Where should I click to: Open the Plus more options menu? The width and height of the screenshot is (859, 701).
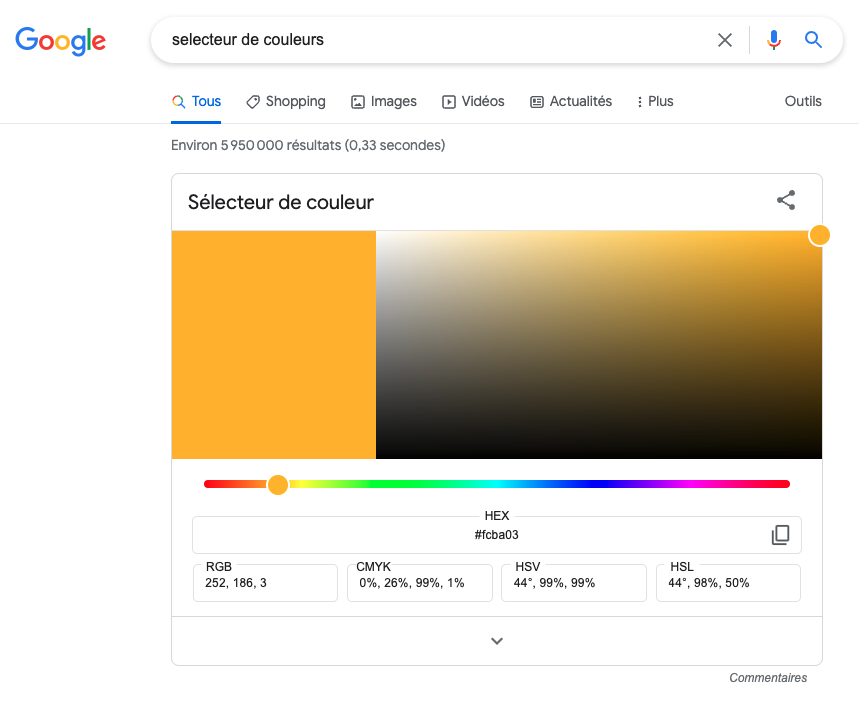tap(655, 101)
